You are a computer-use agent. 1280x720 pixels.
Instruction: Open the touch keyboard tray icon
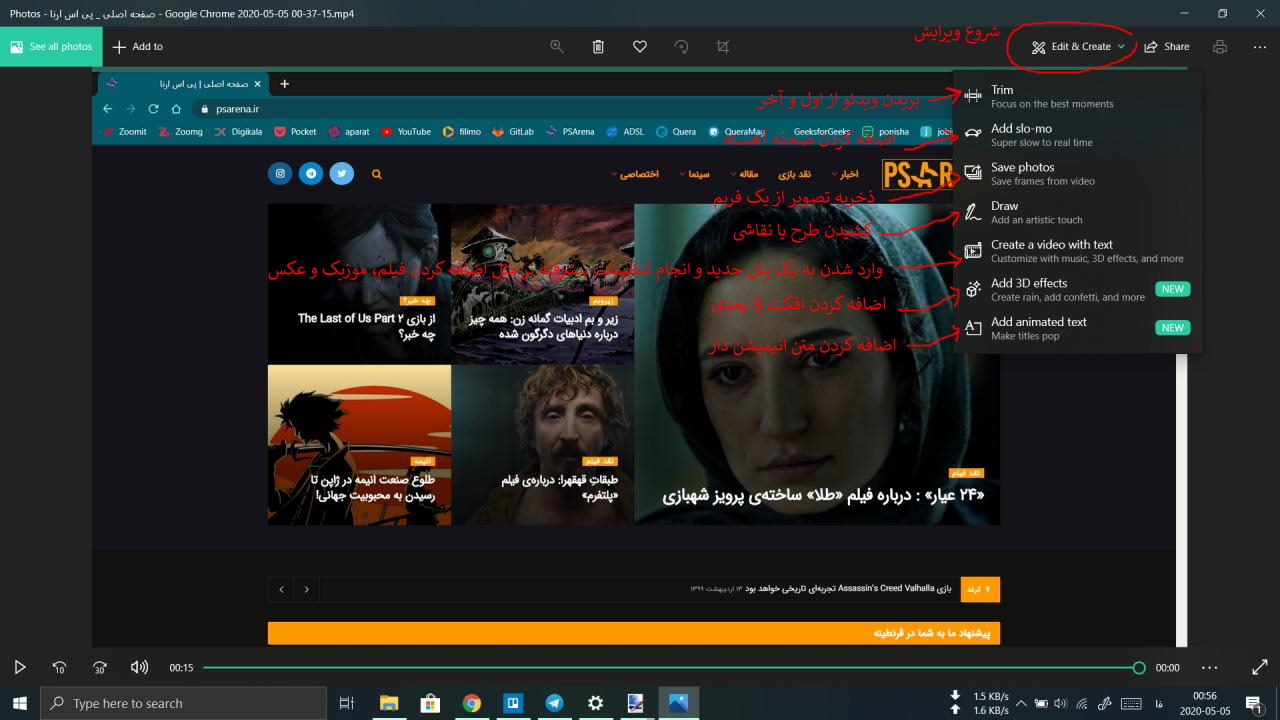1131,703
